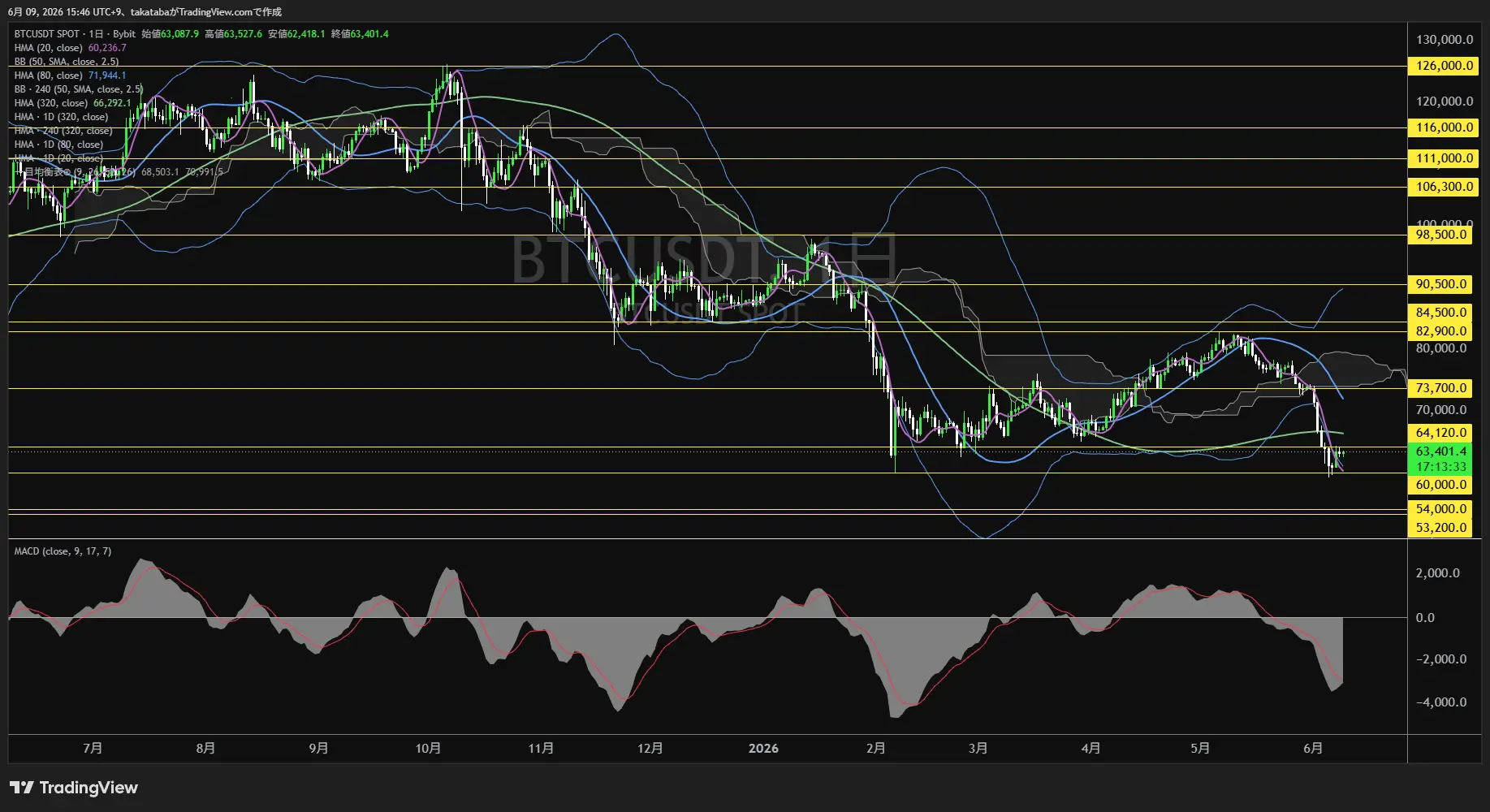
Task: Click the 130,000.0 price axis value
Action: coord(1445,40)
